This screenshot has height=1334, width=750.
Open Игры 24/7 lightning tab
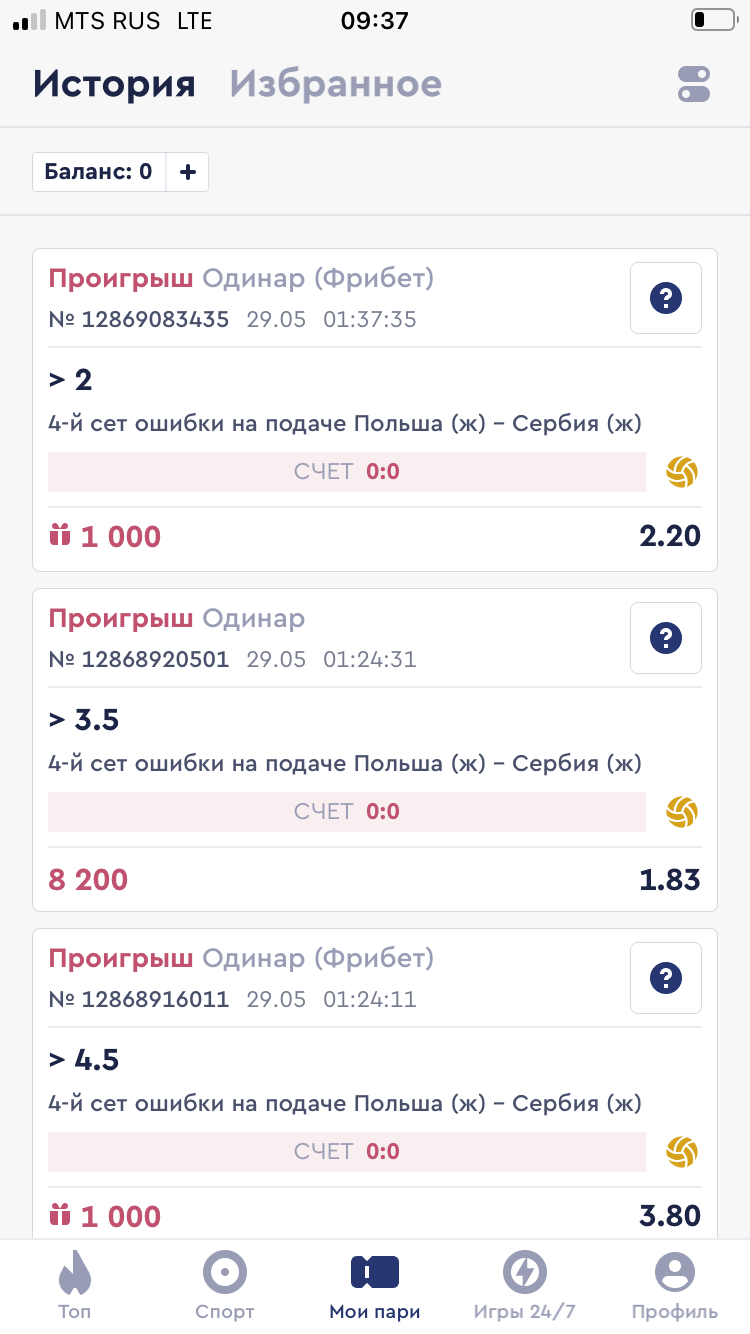click(525, 1285)
